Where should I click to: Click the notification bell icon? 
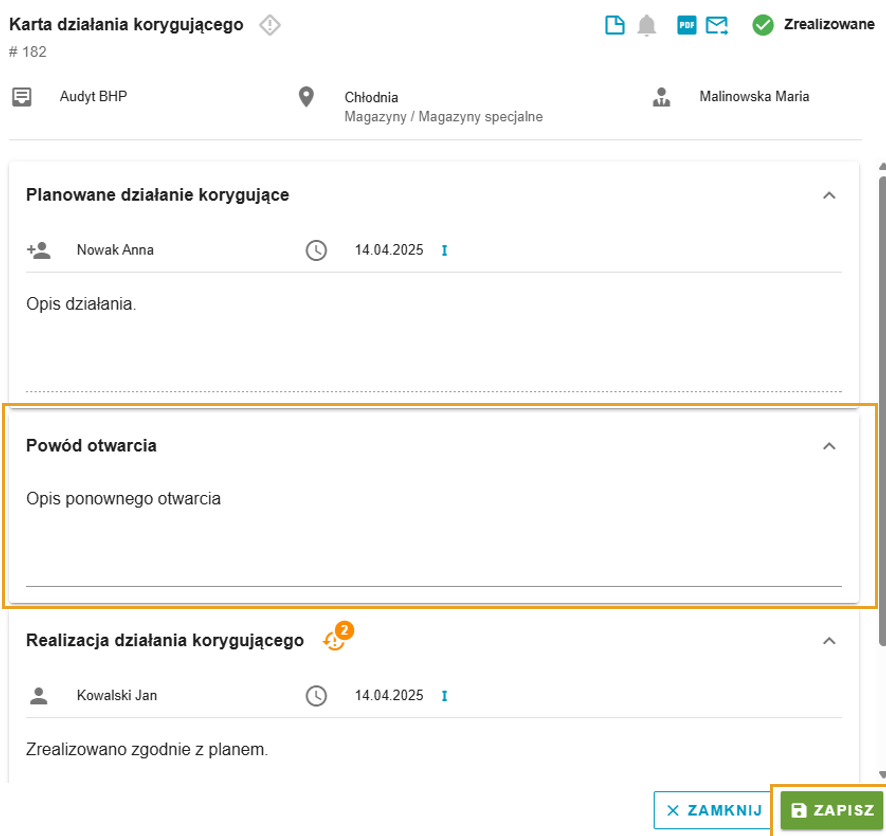click(x=646, y=25)
